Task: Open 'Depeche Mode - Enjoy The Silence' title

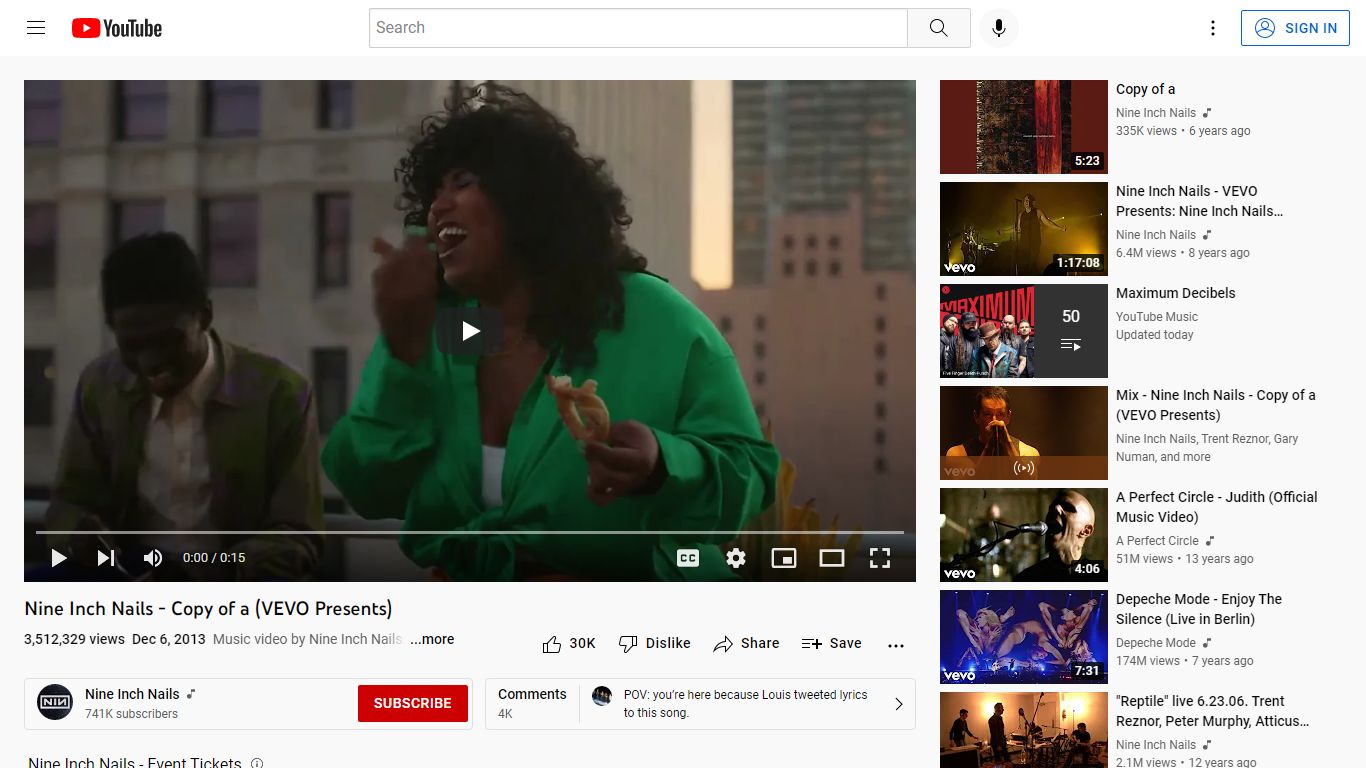Action: [1199, 609]
